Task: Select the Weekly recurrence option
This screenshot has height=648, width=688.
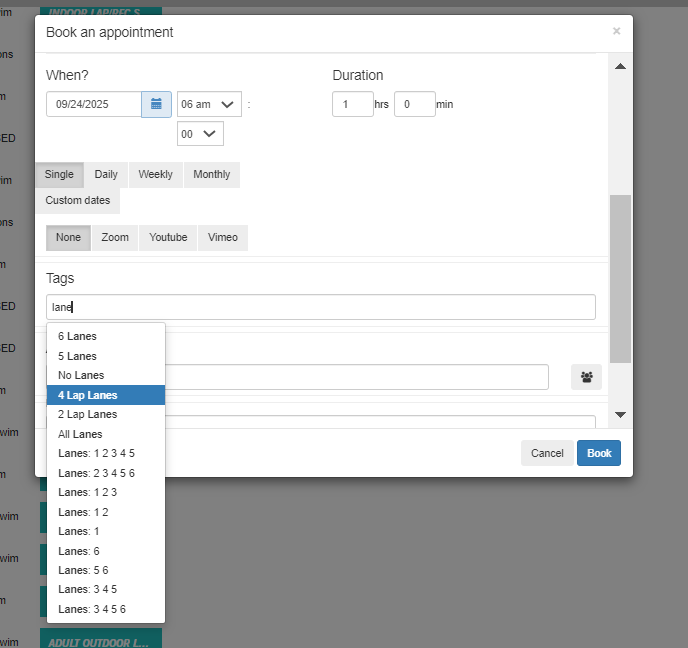Action: click(156, 175)
